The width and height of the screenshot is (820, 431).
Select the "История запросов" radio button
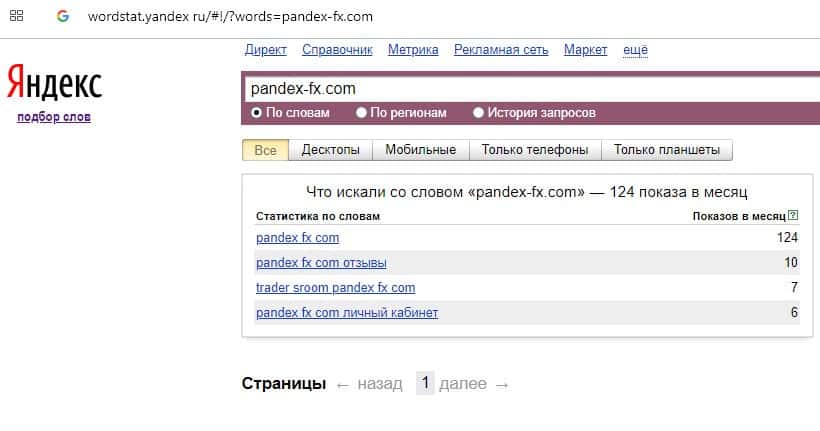pos(479,113)
